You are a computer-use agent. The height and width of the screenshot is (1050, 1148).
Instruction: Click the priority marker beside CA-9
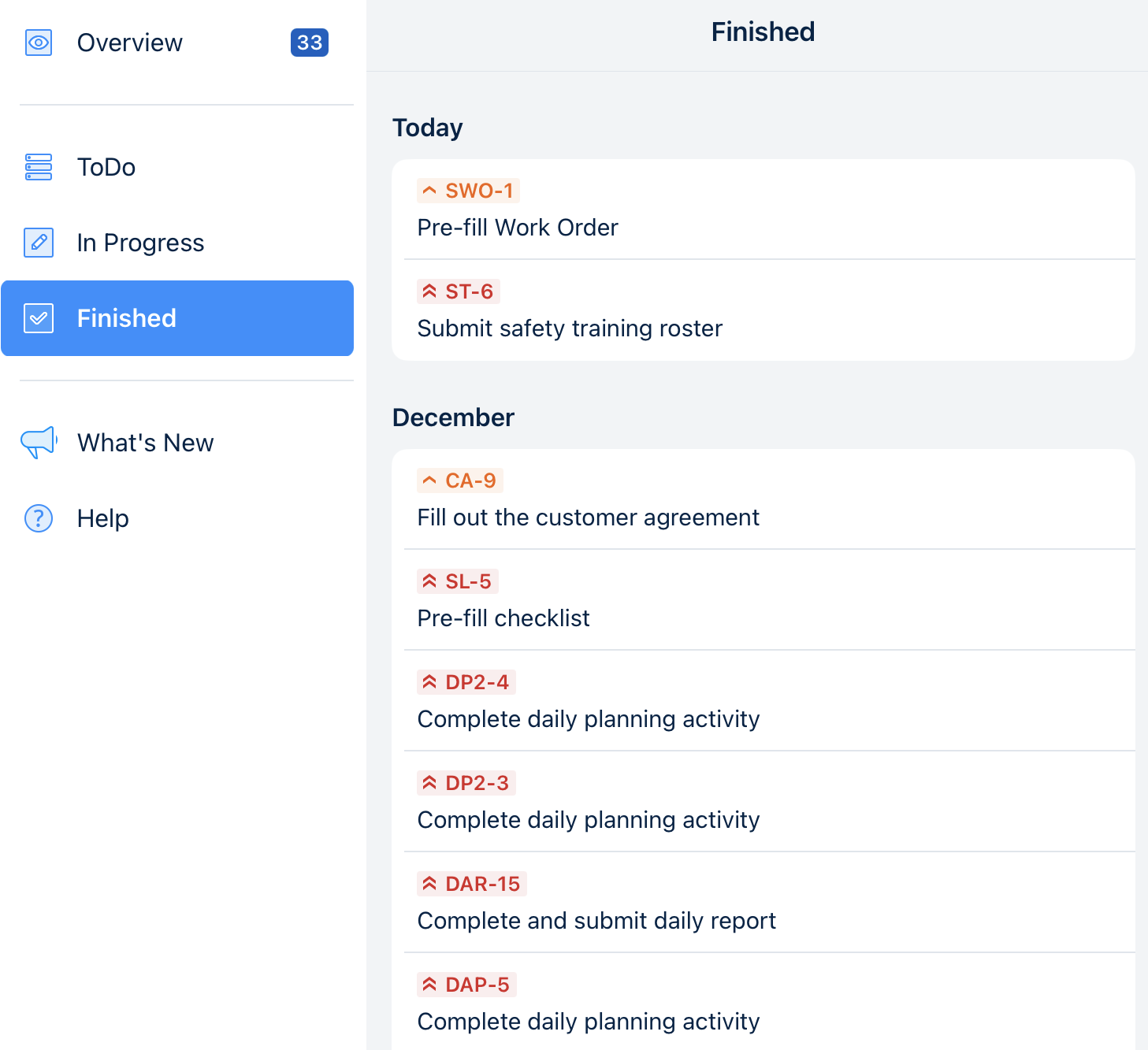429,480
